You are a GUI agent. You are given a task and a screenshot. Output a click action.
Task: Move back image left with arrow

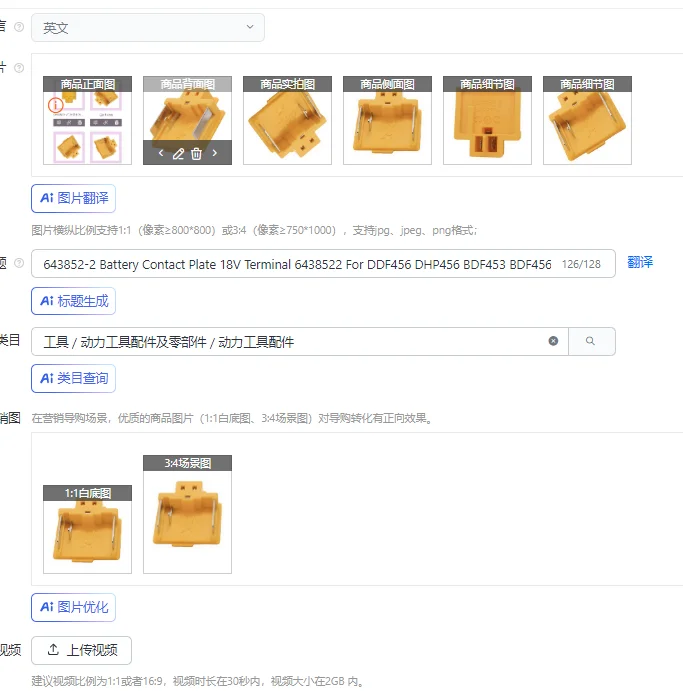coord(161,153)
